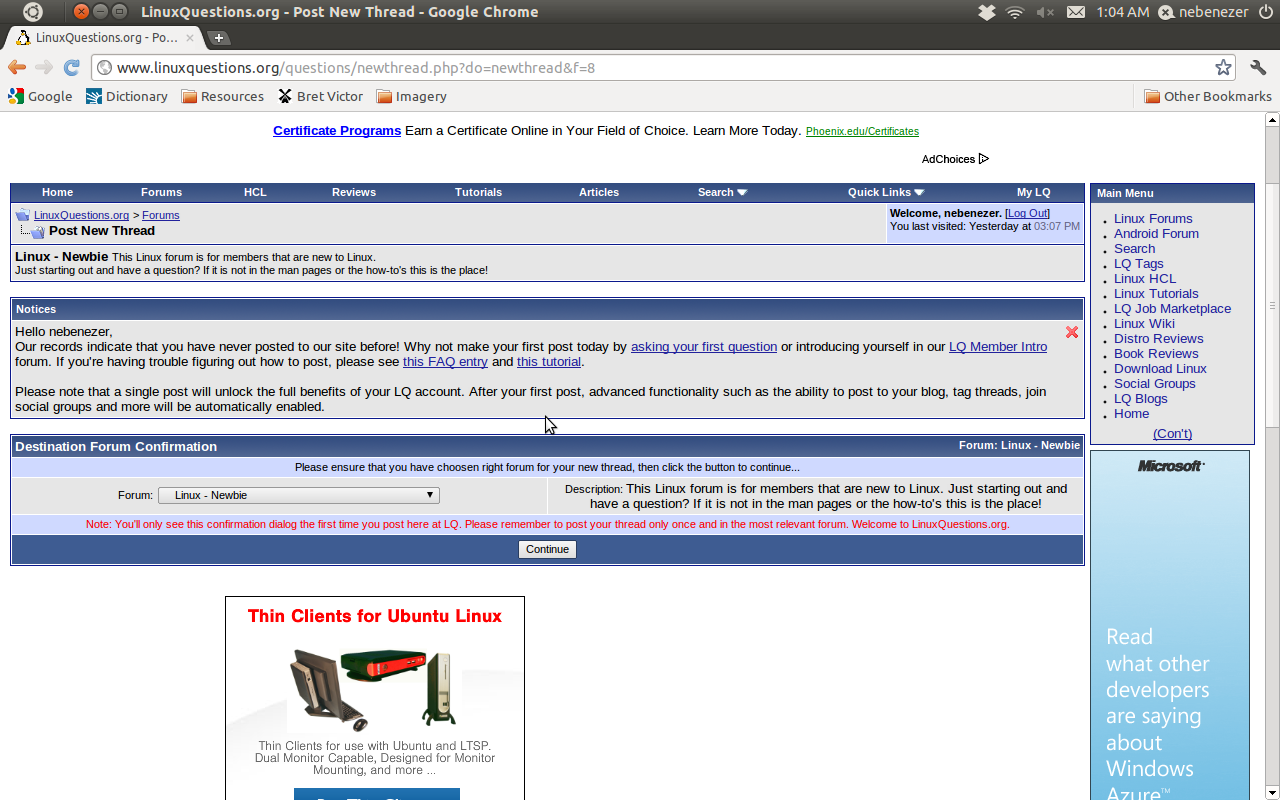
Task: Open muted volume indicator
Action: pyautogui.click(x=1045, y=12)
